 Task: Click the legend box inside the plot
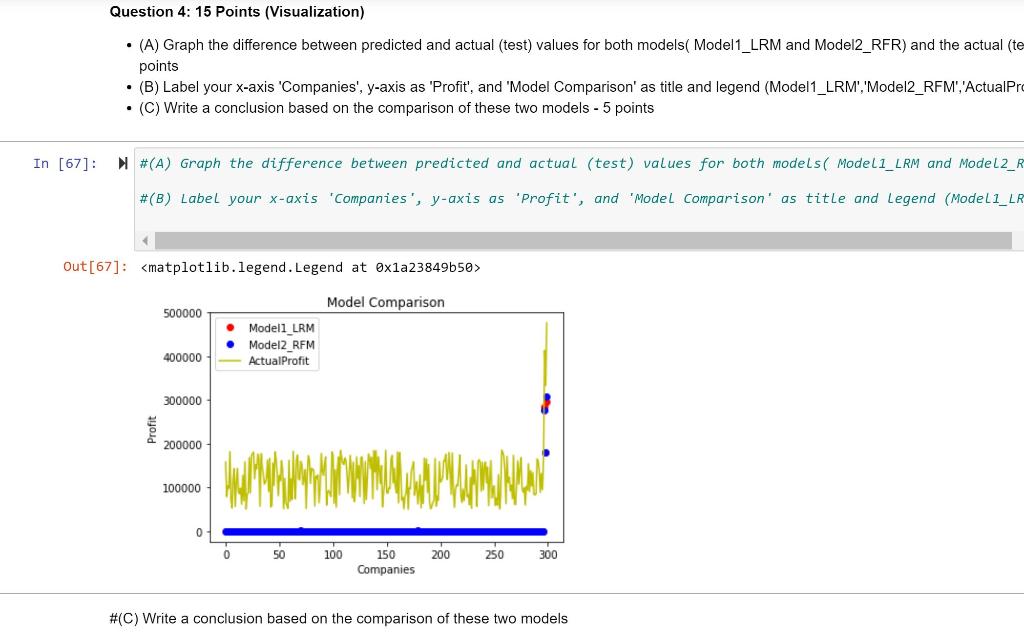click(266, 343)
